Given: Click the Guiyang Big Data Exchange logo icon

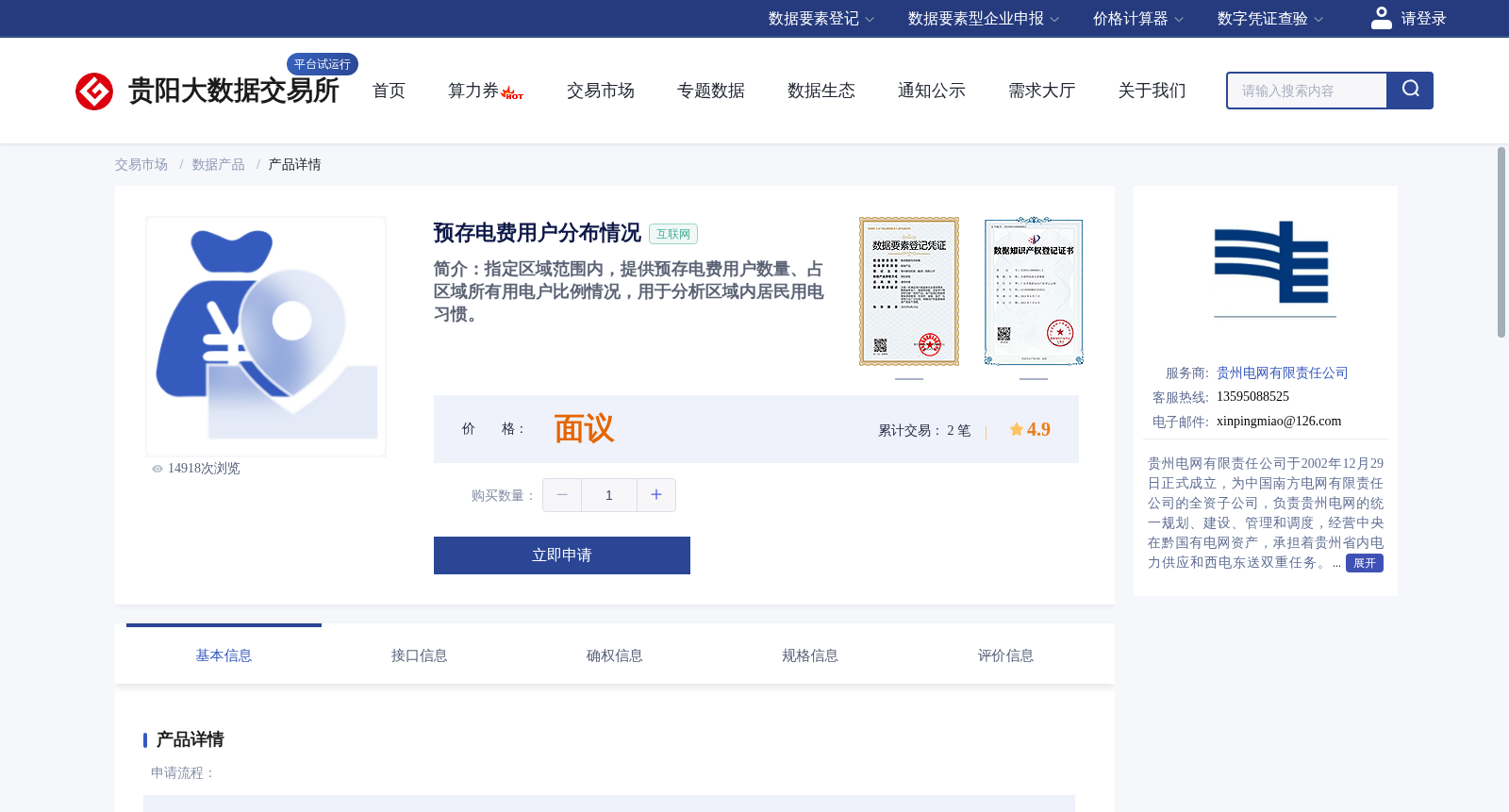Looking at the screenshot, I should coord(94,91).
